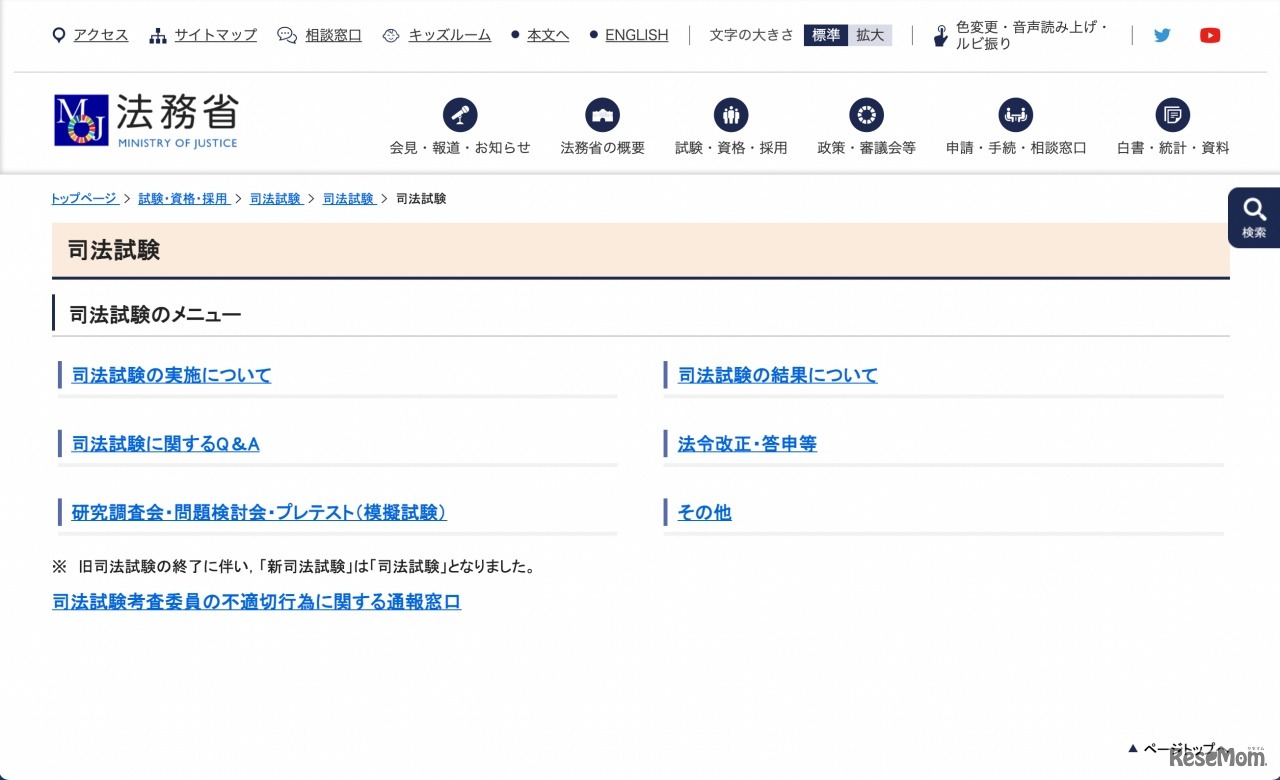The width and height of the screenshot is (1280, 780).
Task: Open the 法務省 Twitter account
Action: tap(1162, 34)
